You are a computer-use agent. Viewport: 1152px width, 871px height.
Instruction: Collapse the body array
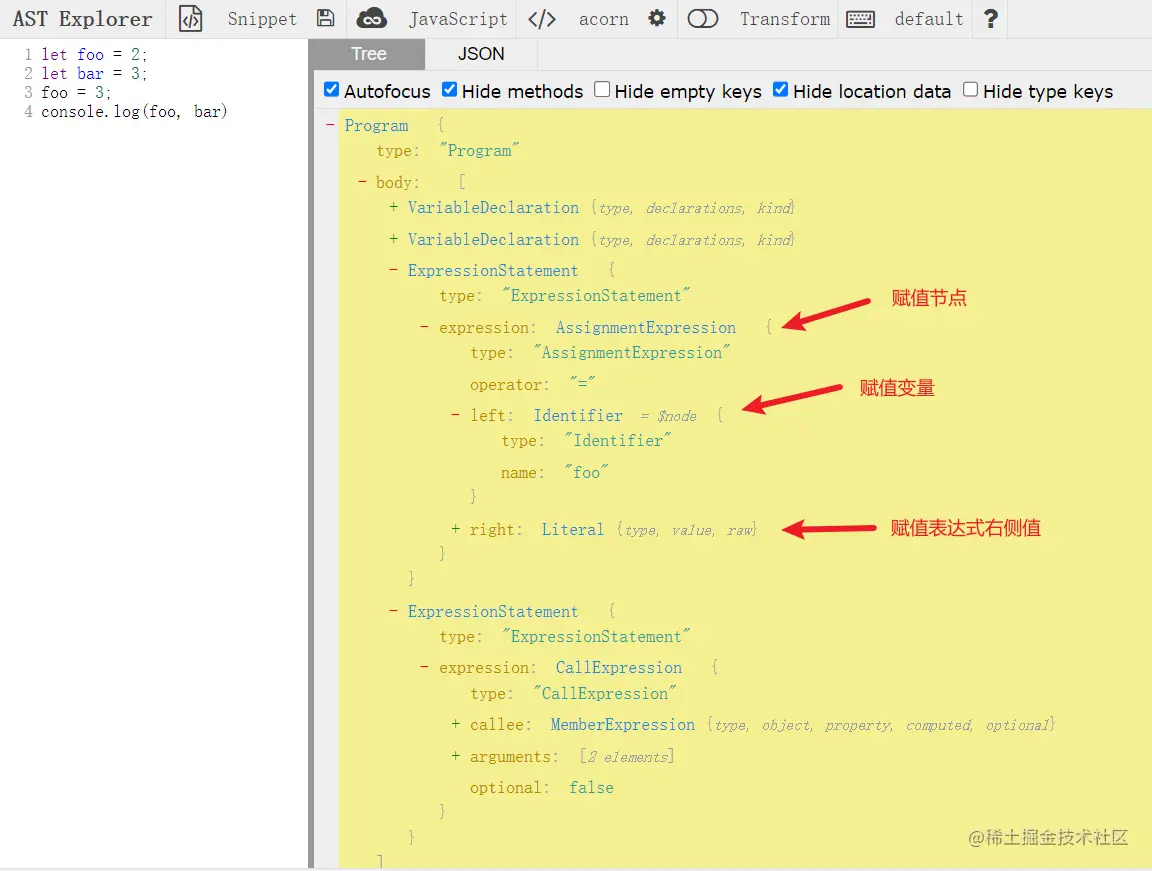point(362,181)
